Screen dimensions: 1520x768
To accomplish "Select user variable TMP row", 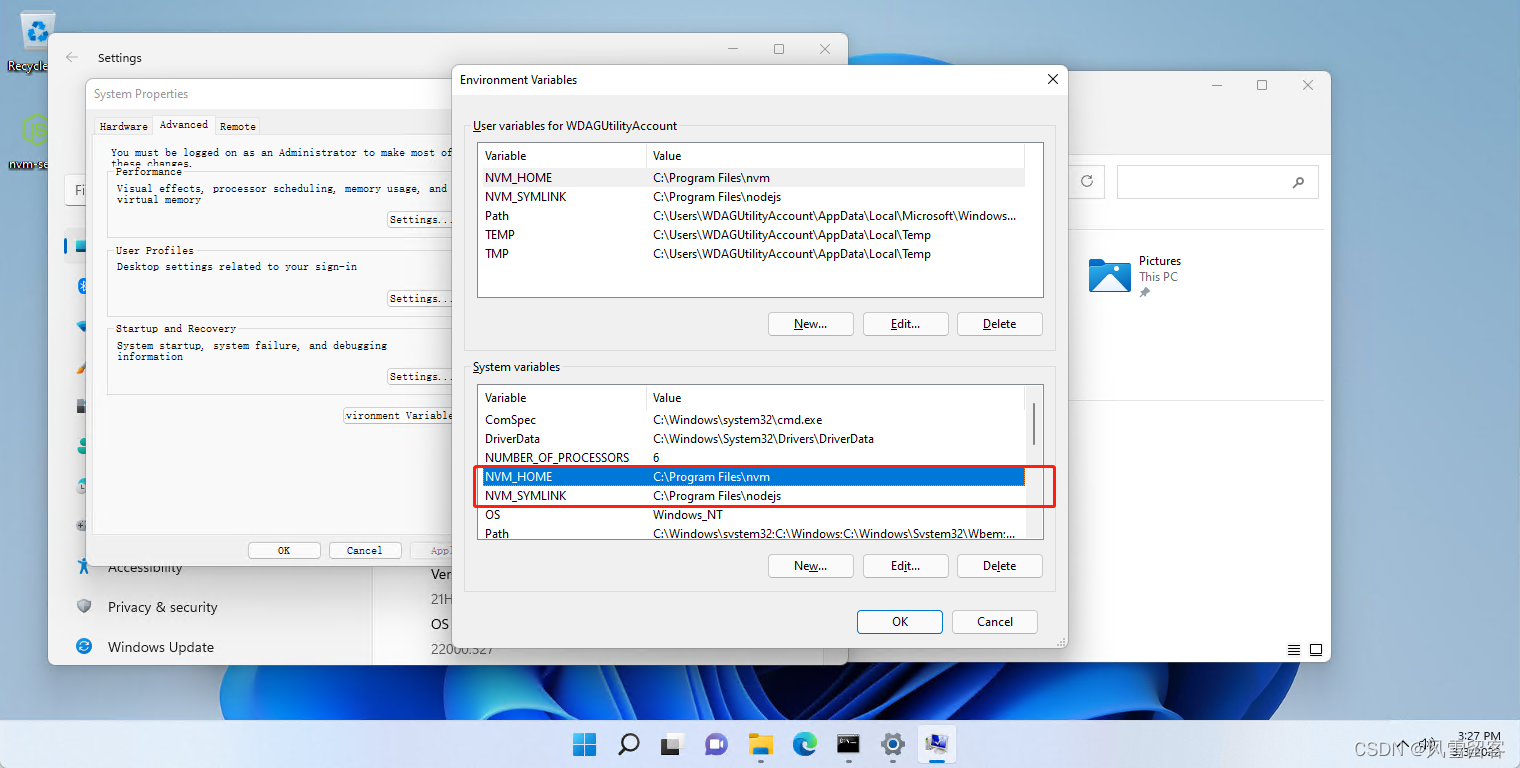I will pos(753,254).
